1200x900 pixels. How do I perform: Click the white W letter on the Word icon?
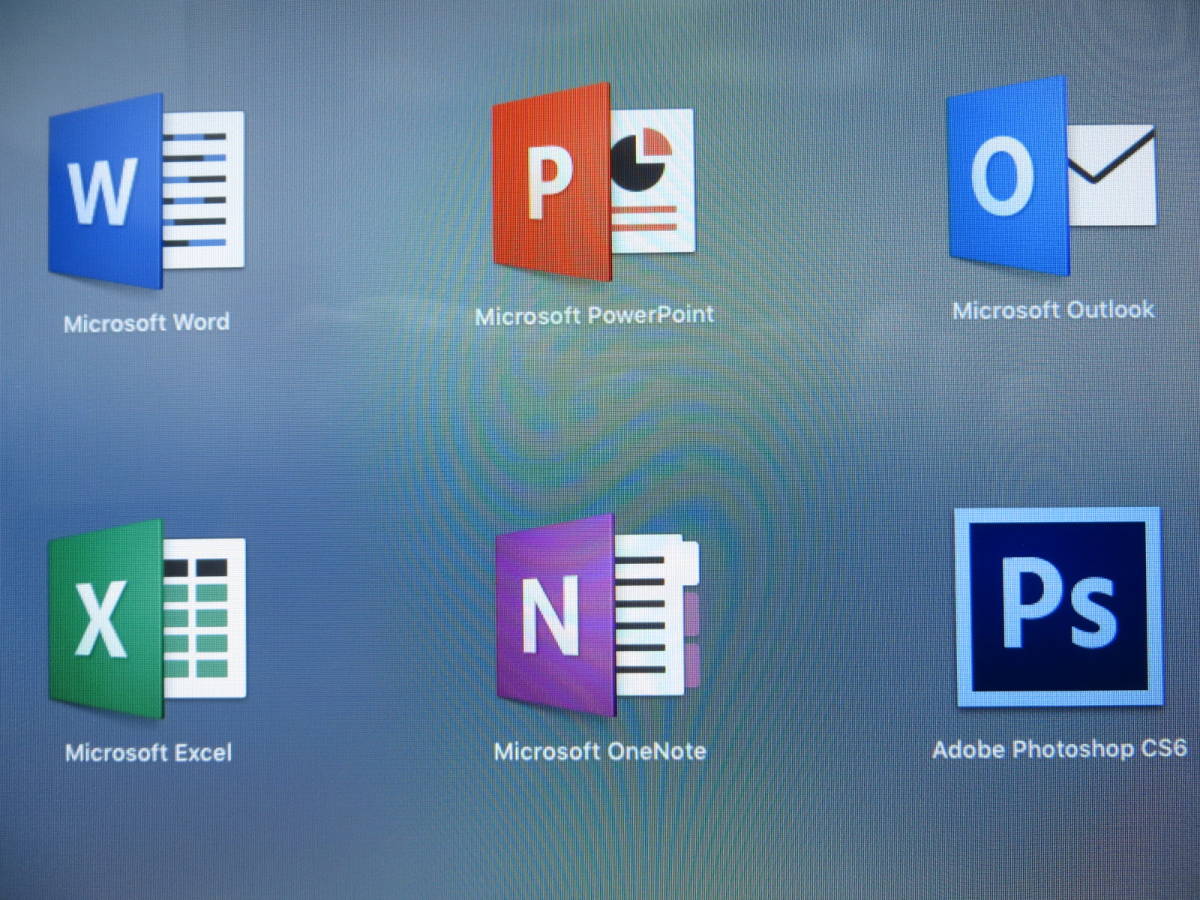pos(103,193)
